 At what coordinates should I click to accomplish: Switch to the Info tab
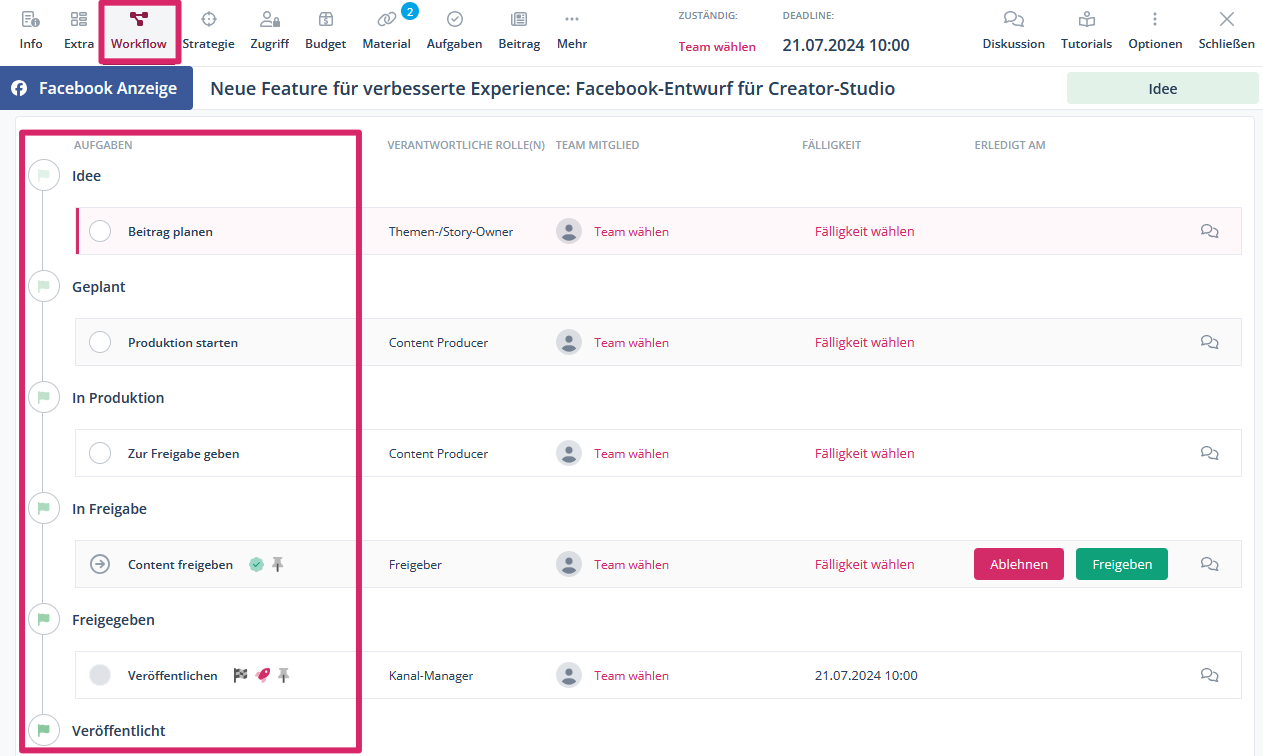pos(31,30)
